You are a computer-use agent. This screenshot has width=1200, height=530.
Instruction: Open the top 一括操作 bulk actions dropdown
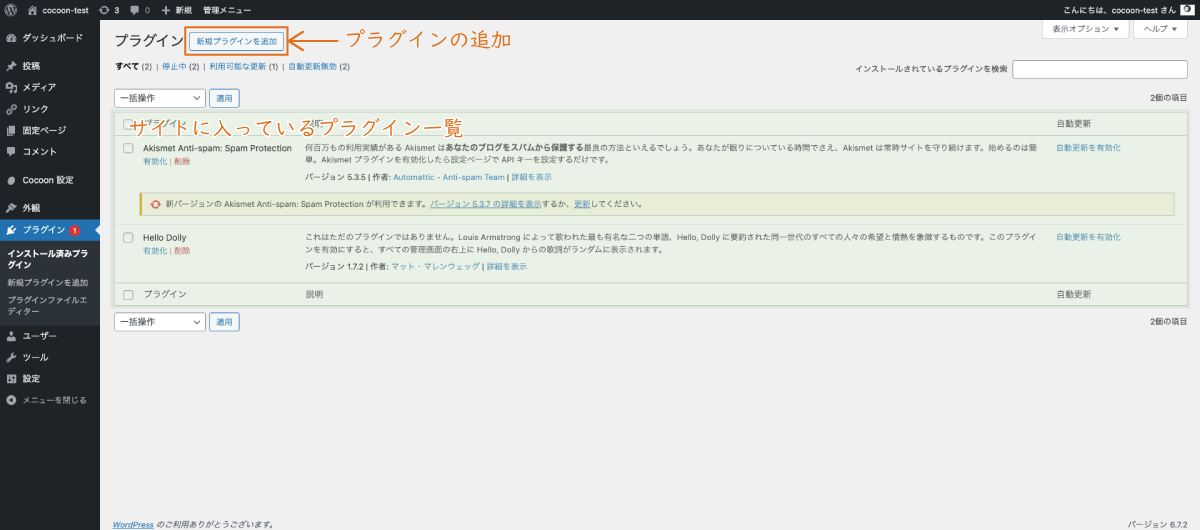pos(160,98)
